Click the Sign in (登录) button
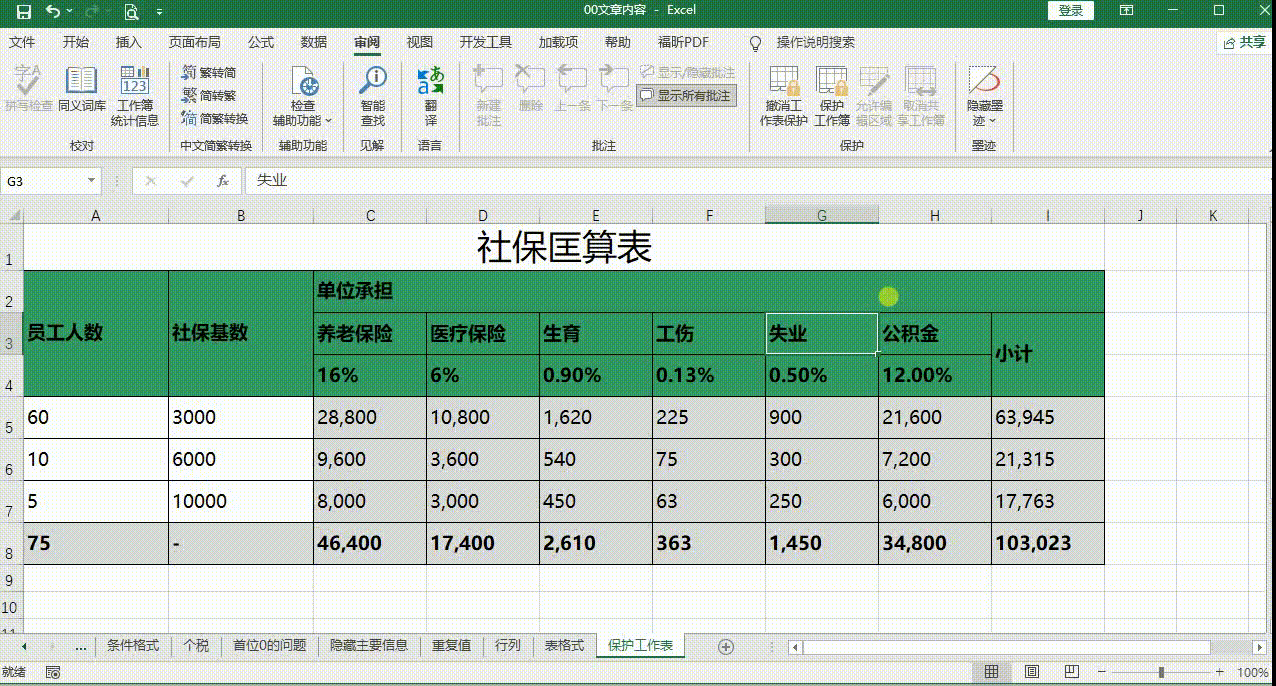 pyautogui.click(x=1071, y=10)
